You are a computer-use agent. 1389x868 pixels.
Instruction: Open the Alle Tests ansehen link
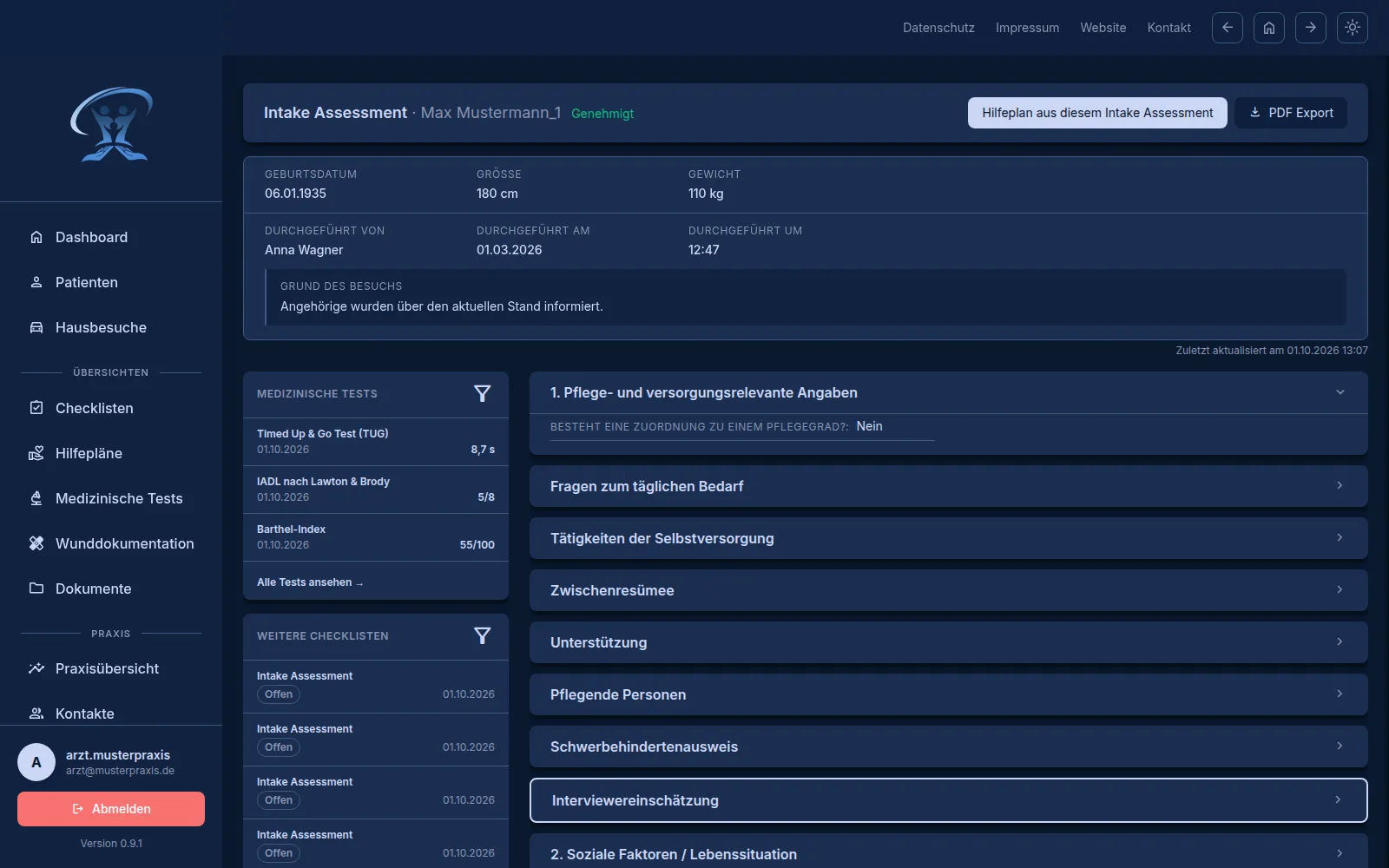click(x=310, y=582)
